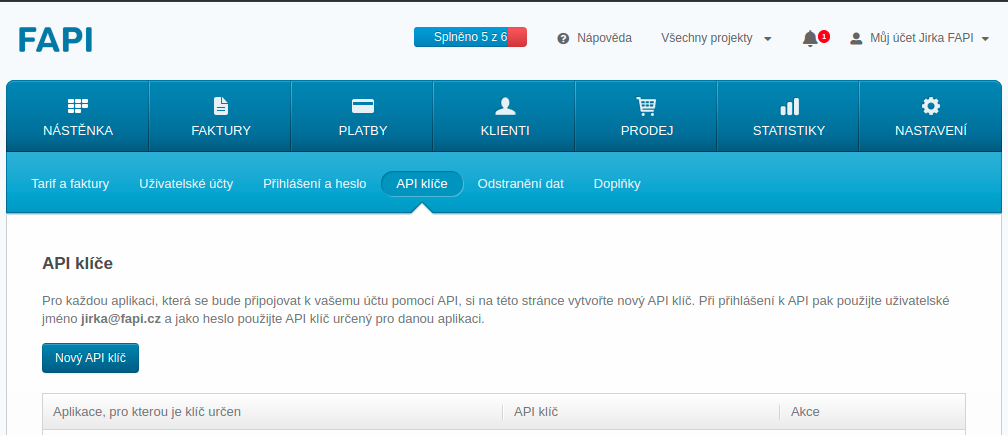This screenshot has height=435, width=1008.
Task: Open the Doplňky tab
Action: point(617,184)
